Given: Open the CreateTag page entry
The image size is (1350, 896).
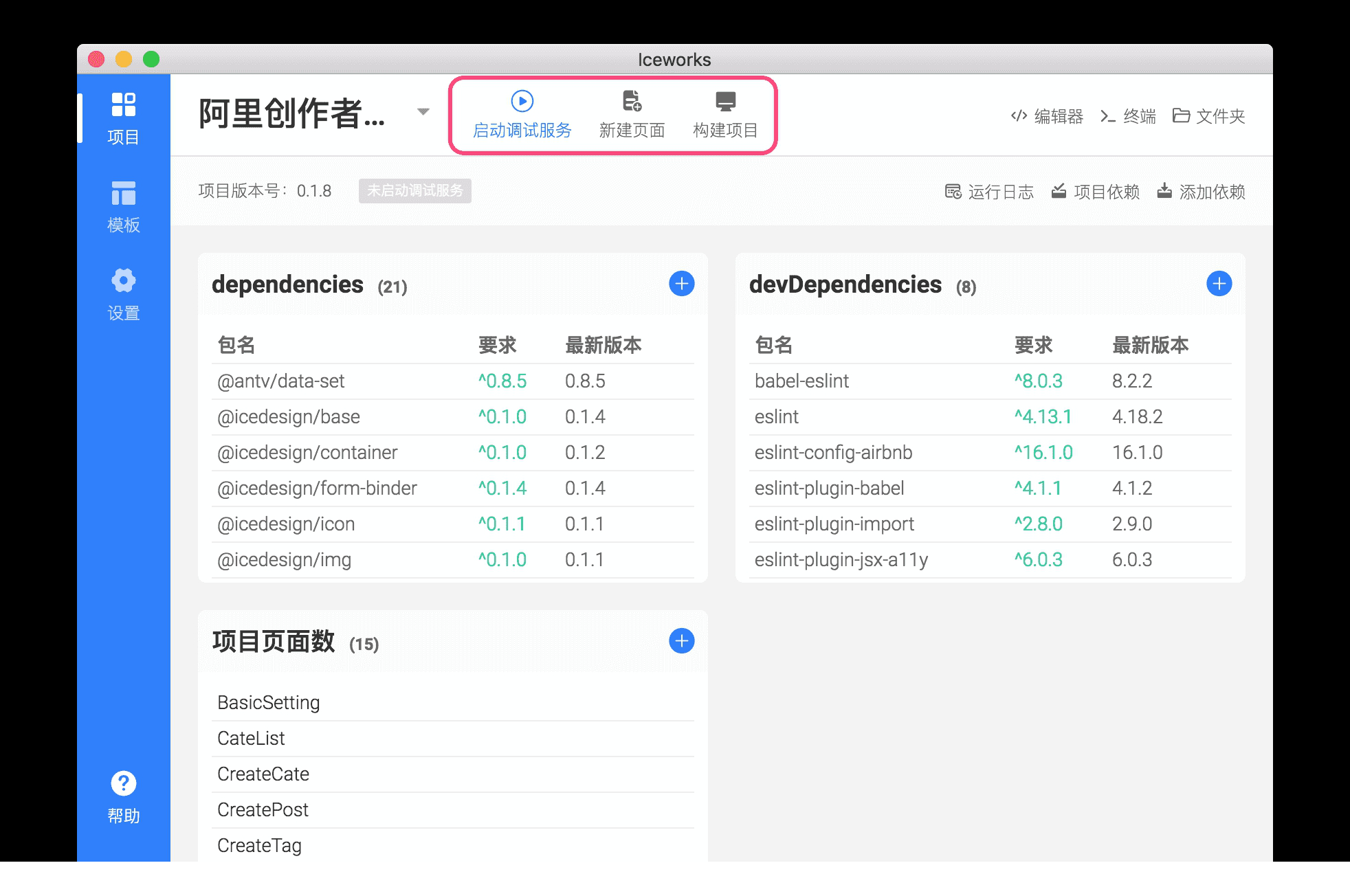Looking at the screenshot, I should [x=453, y=846].
